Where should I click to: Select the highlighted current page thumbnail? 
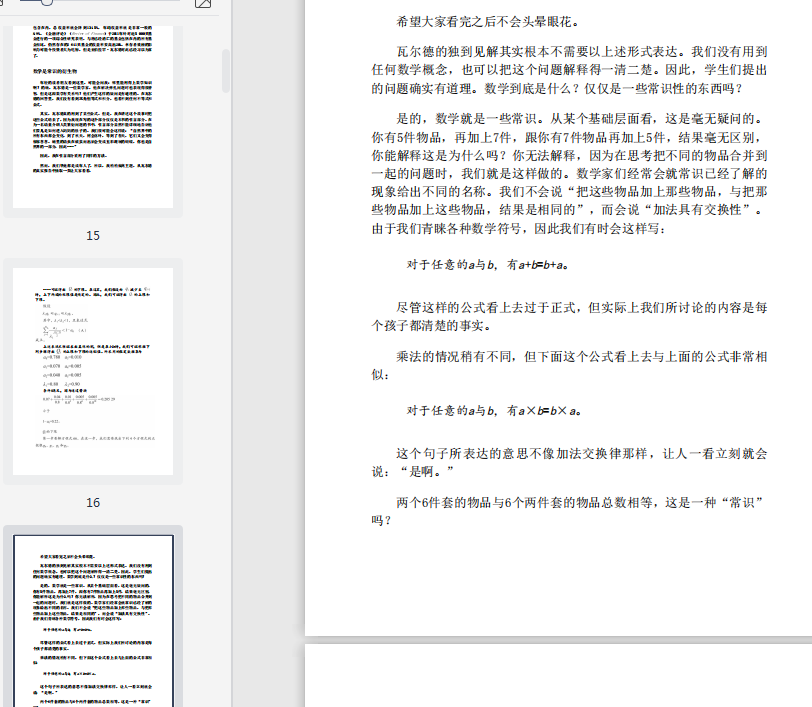click(x=93, y=621)
